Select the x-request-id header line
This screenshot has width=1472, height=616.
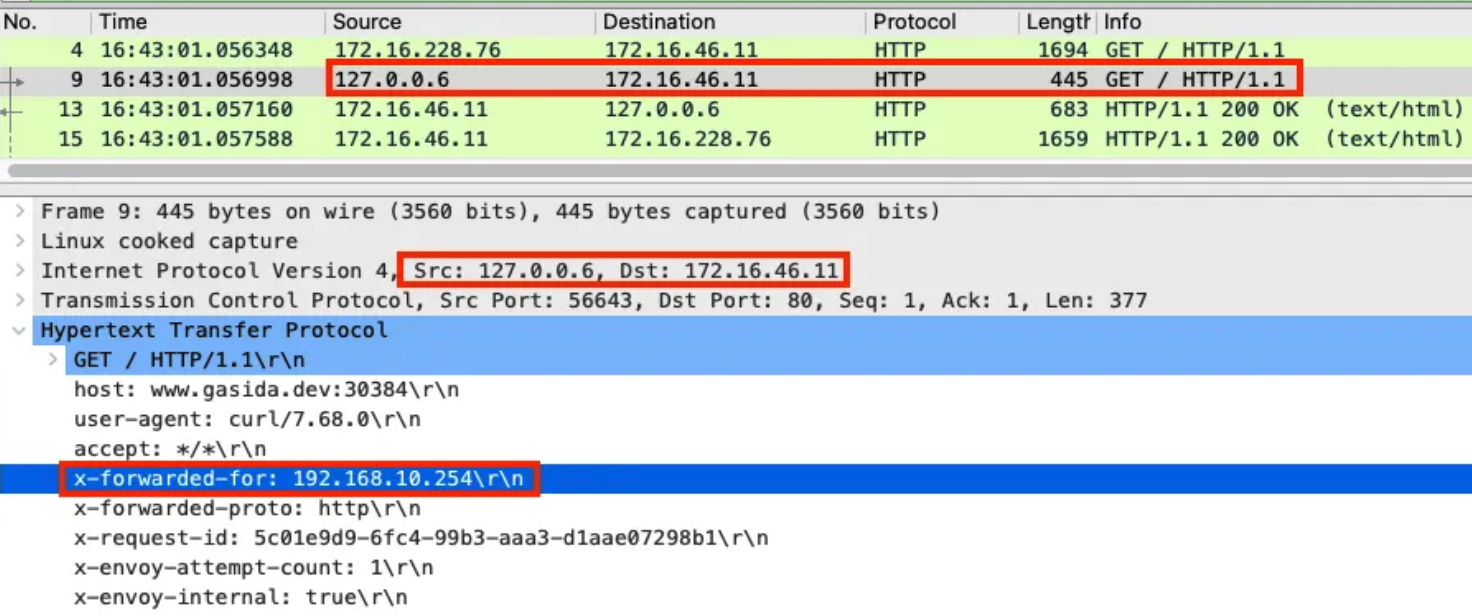click(736, 538)
